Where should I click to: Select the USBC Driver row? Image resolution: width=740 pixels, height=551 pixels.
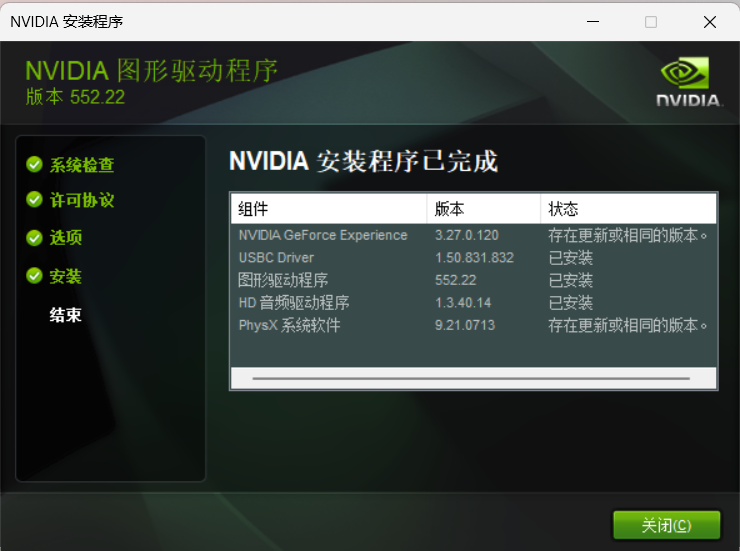tap(473, 258)
